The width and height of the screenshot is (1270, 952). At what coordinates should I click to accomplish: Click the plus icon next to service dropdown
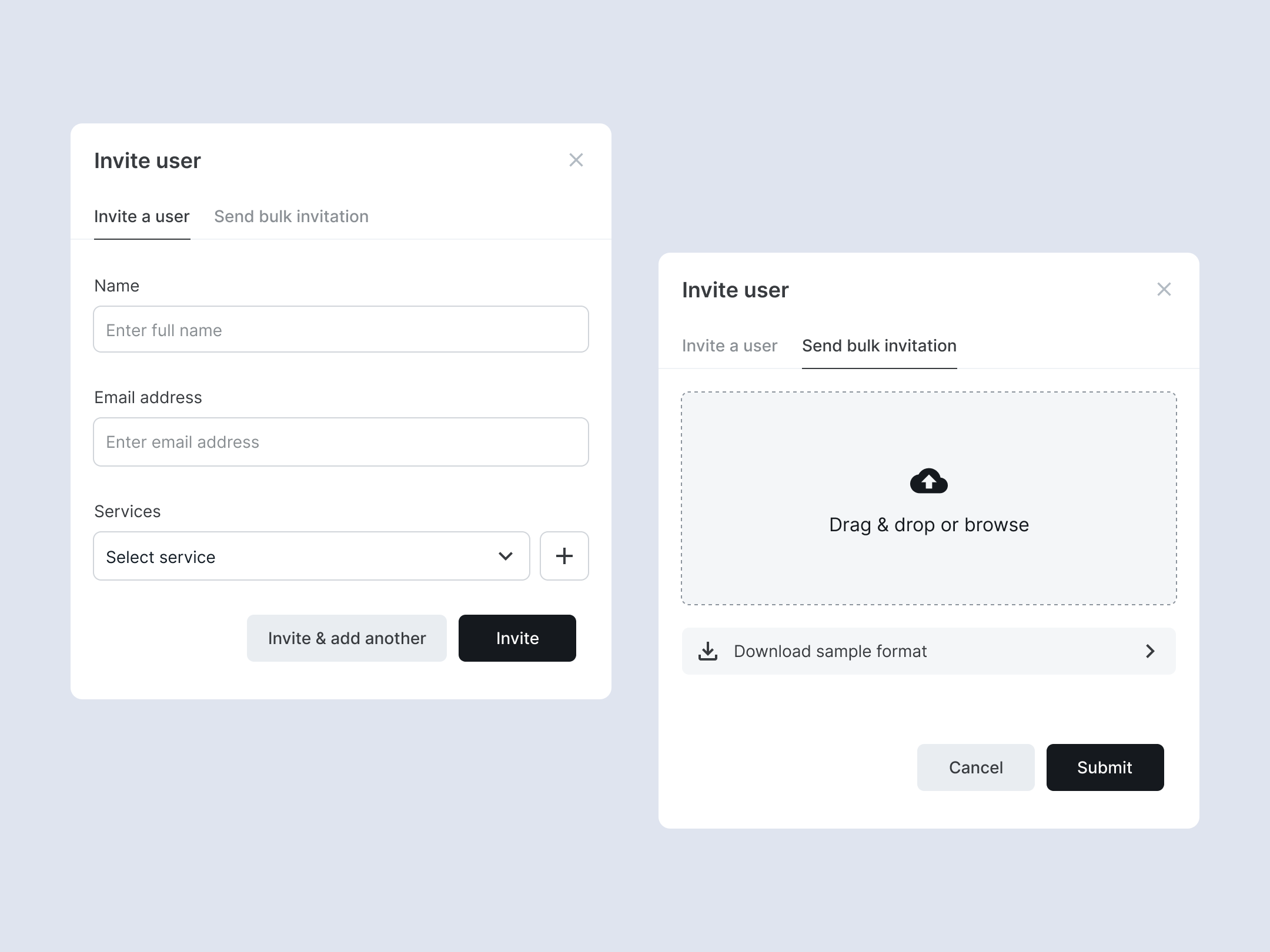click(x=564, y=556)
